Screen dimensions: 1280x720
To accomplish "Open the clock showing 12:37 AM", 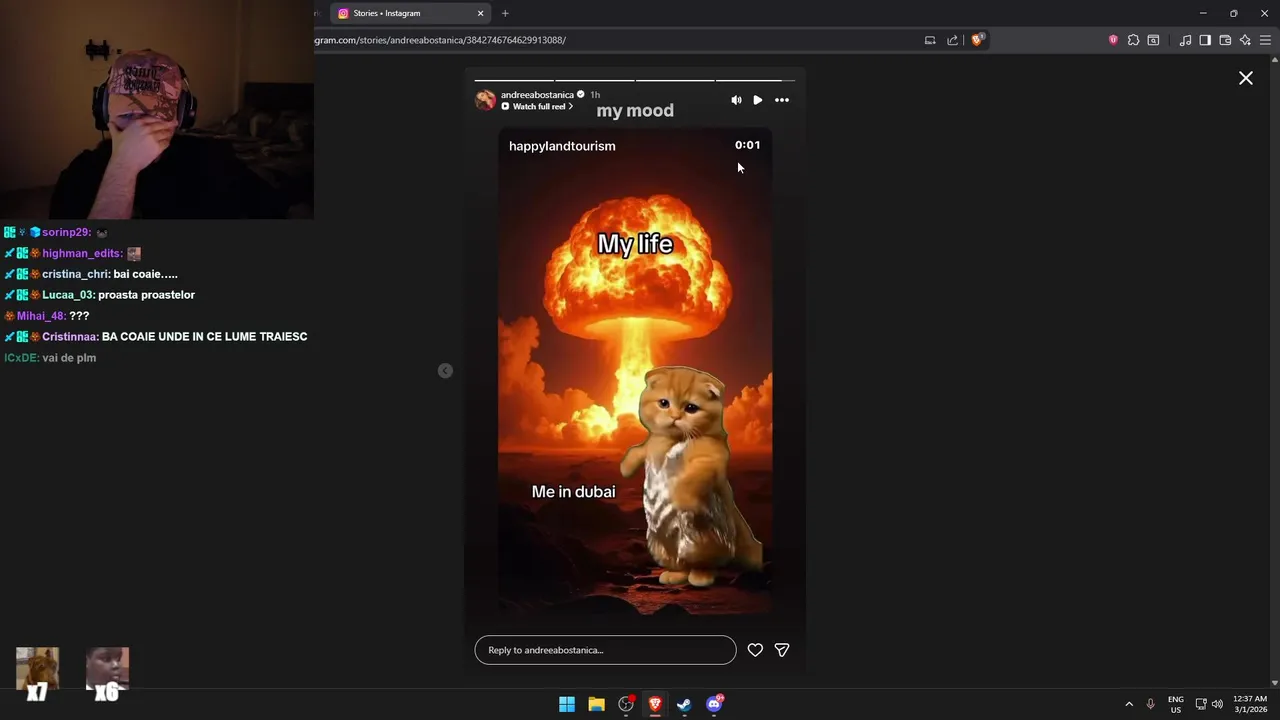I will click(x=1250, y=704).
